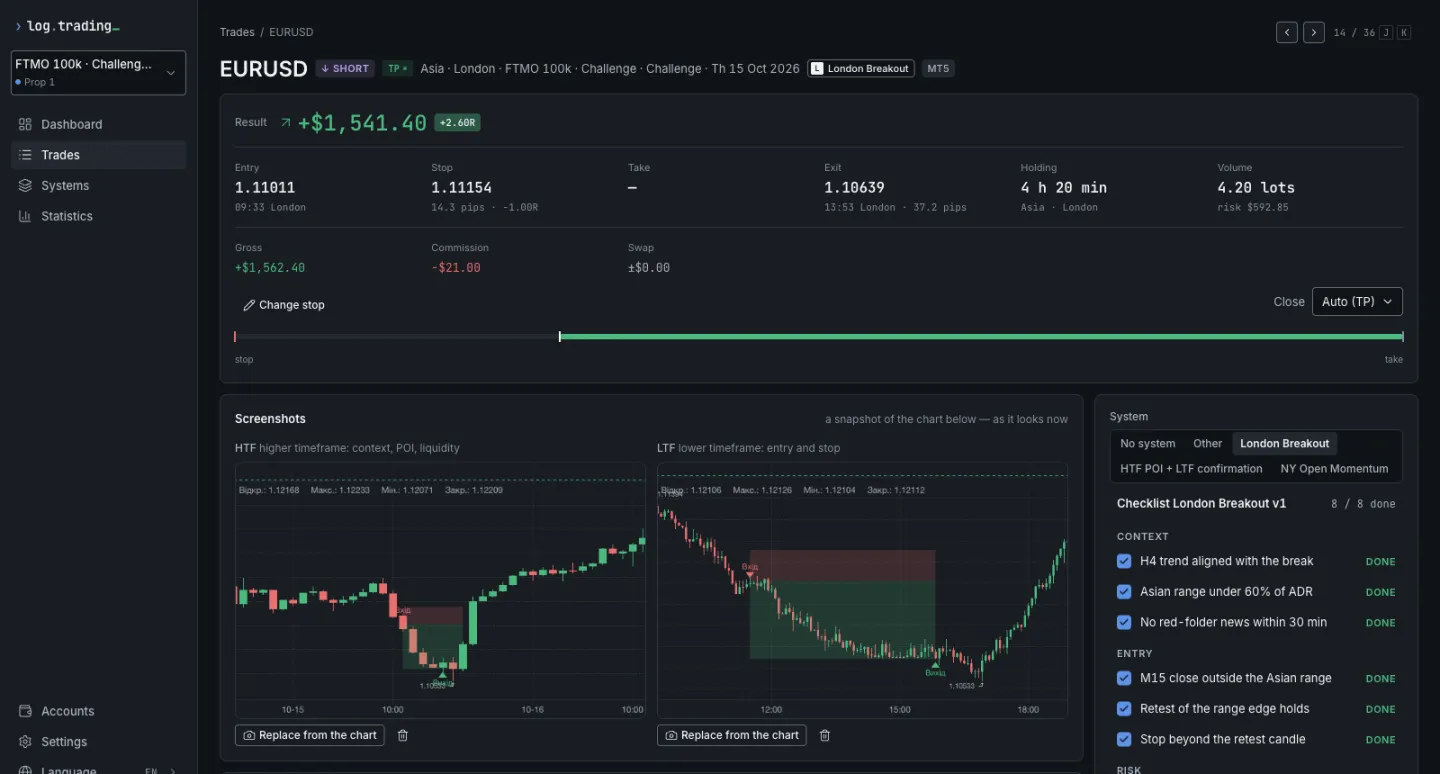Open the Dashboard page

(98, 124)
